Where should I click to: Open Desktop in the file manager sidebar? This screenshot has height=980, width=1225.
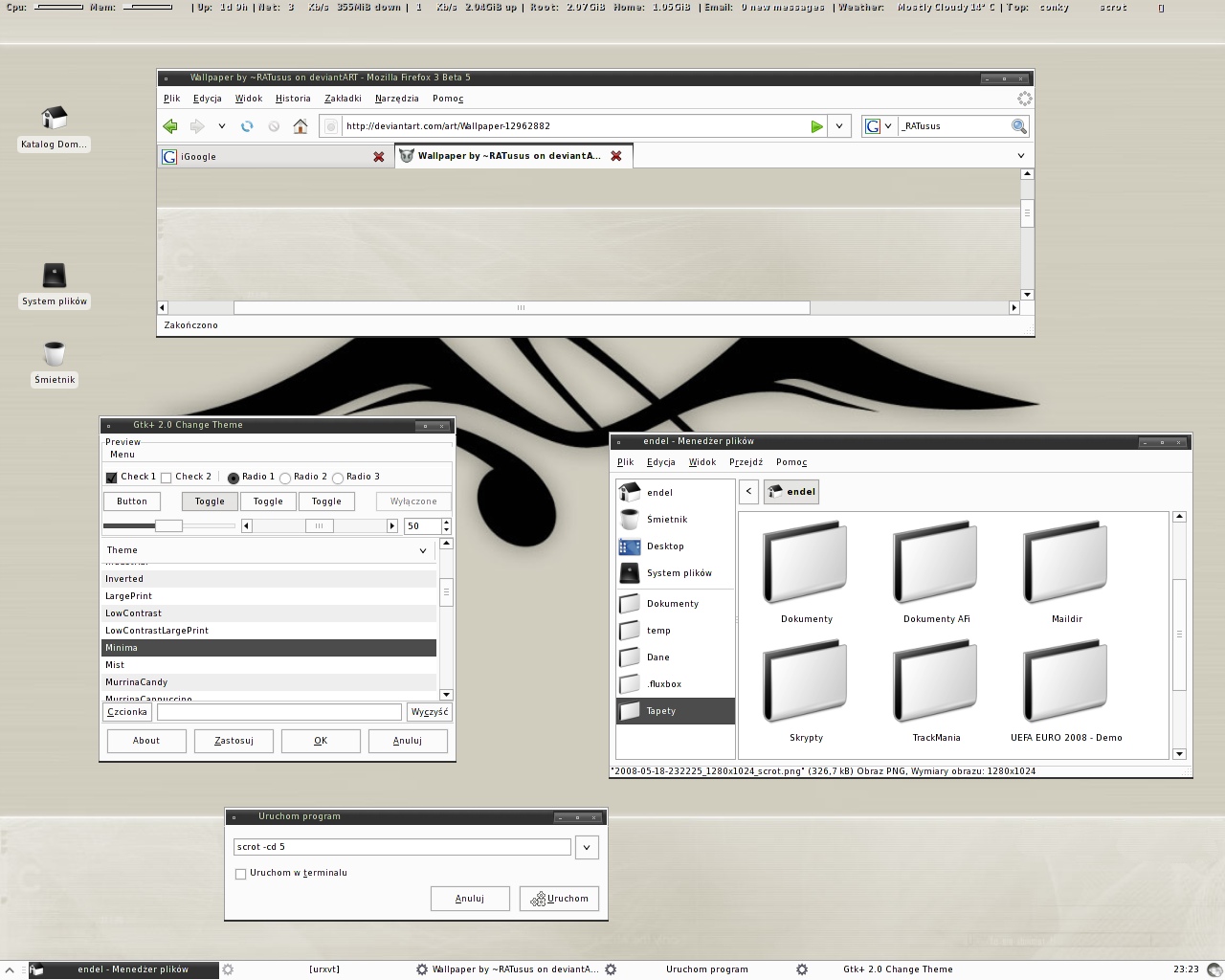click(x=676, y=546)
